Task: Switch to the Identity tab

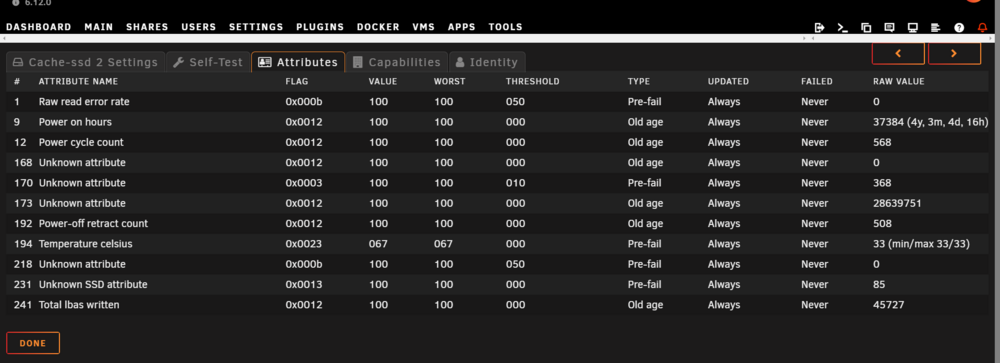Action: (487, 62)
